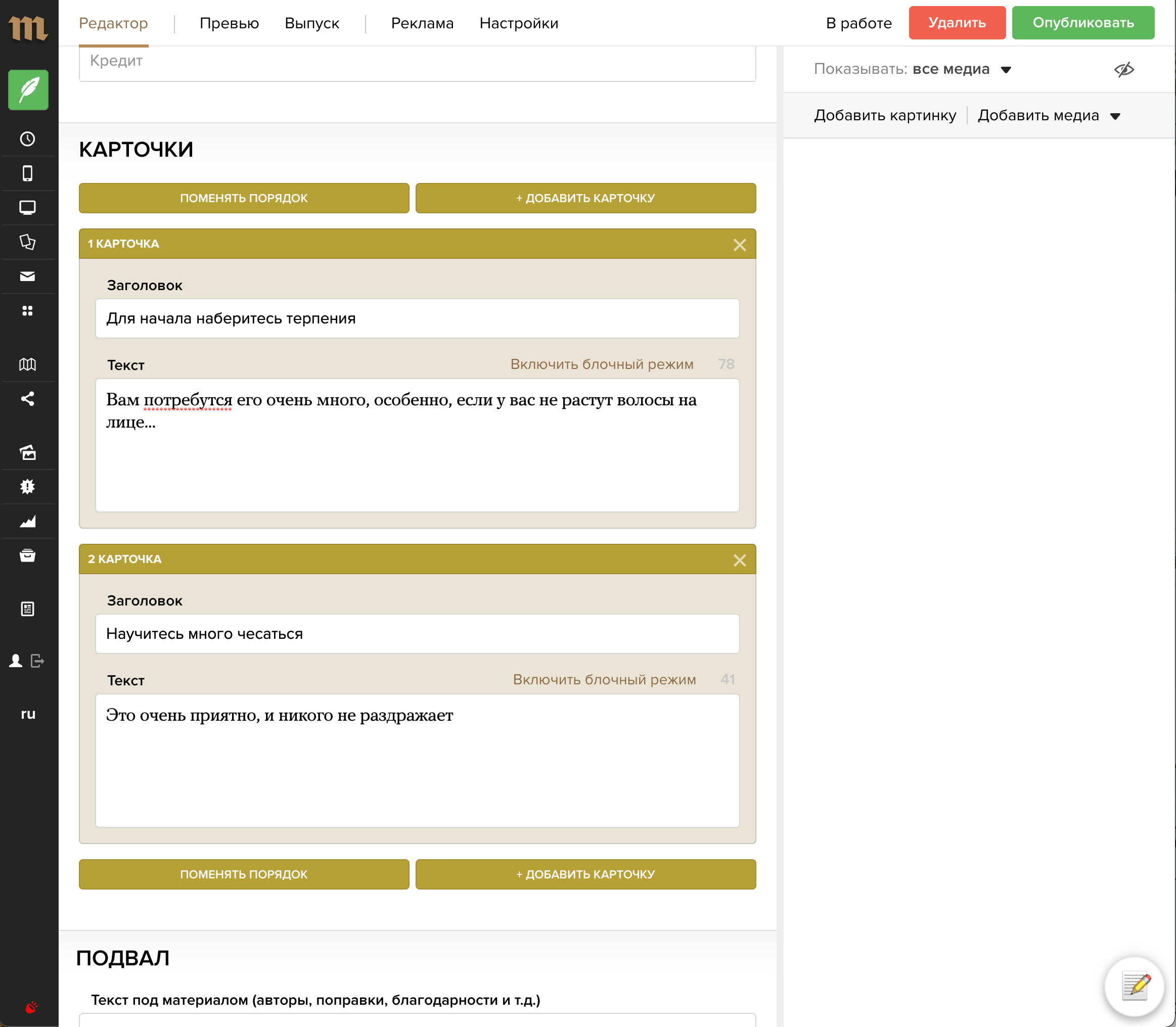Click the folded map icon in sidebar
The width and height of the screenshot is (1176, 1027).
[27, 364]
